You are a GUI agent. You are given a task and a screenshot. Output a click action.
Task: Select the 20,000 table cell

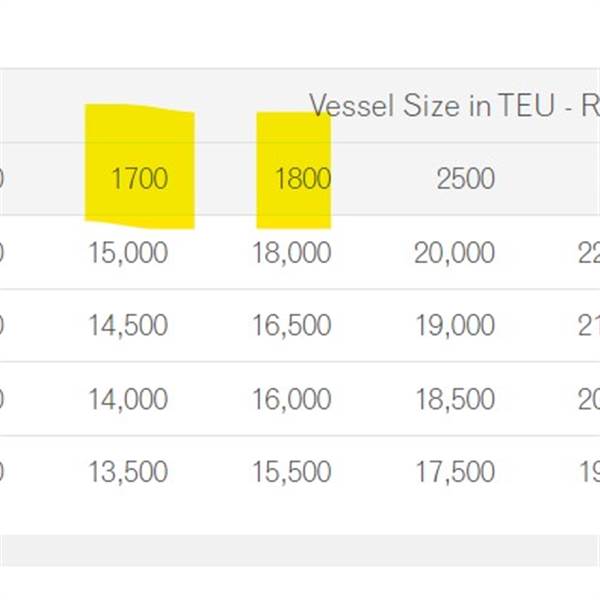tap(454, 253)
